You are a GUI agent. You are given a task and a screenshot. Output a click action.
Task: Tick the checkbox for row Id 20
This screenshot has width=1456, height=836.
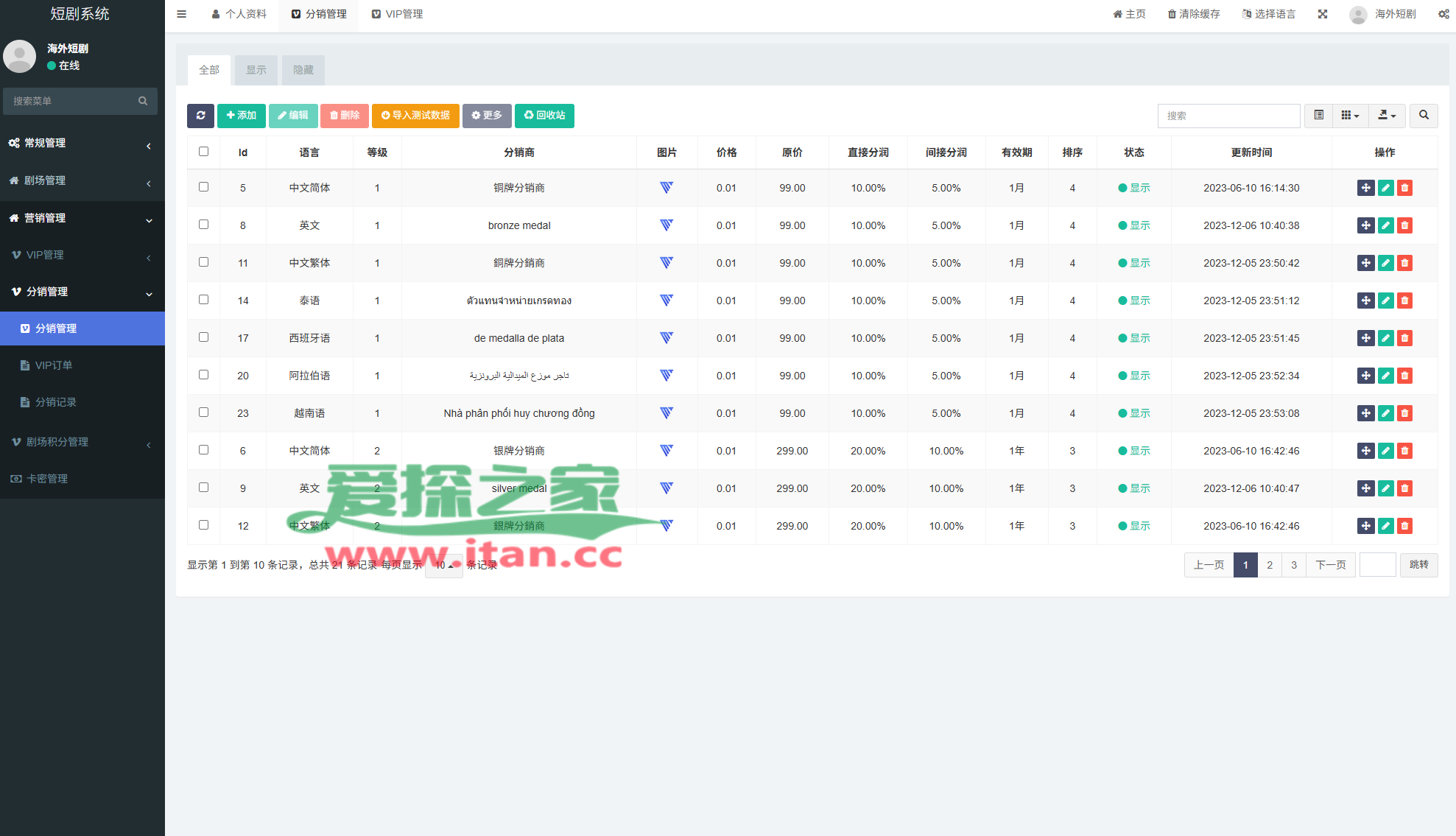click(203, 375)
